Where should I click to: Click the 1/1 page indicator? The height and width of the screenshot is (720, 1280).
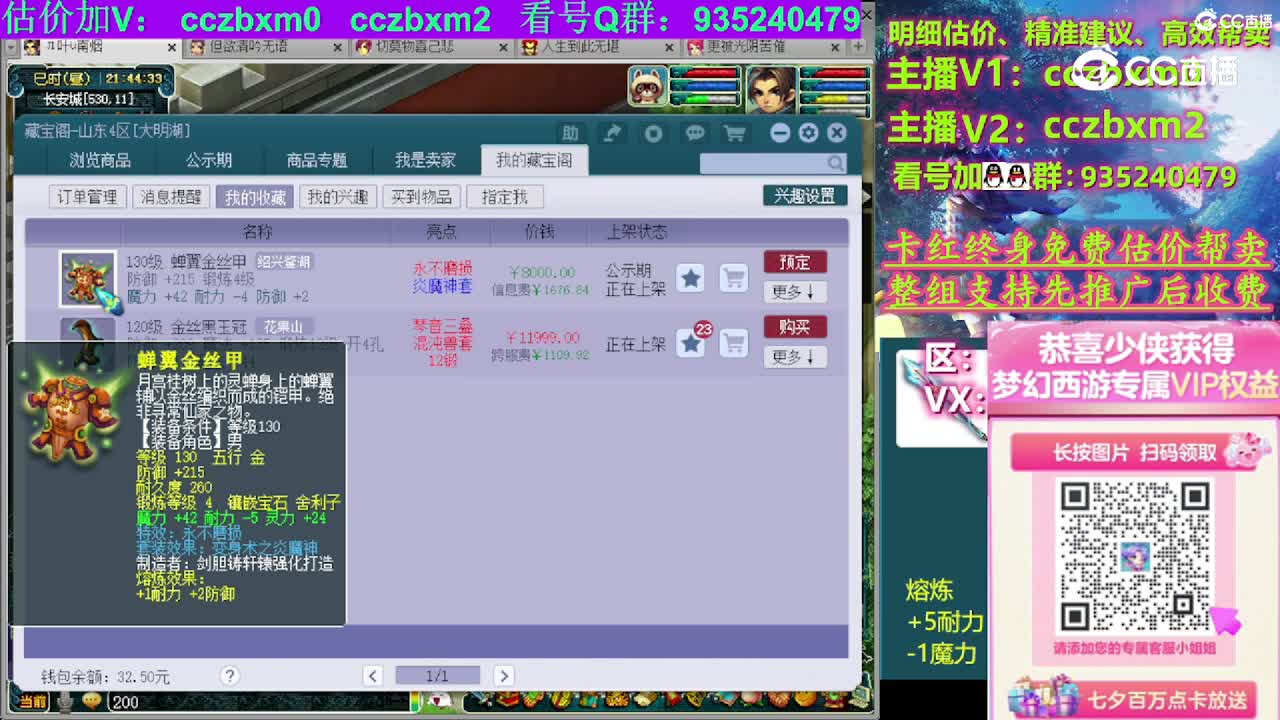click(438, 676)
